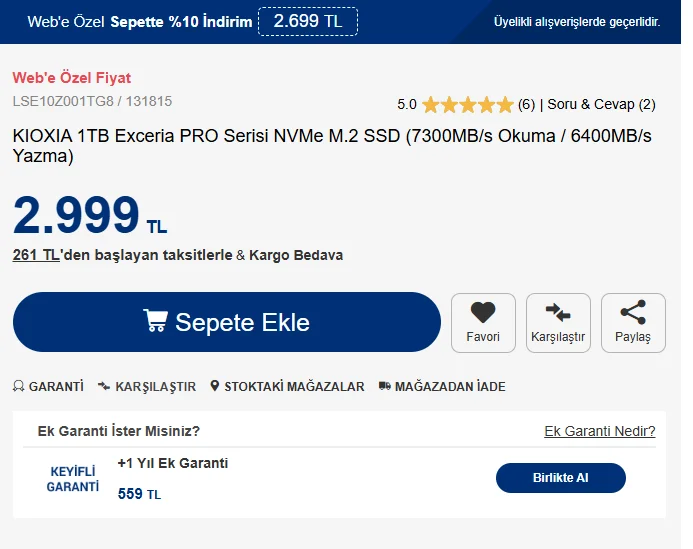Click the 2.699 TL cart discount price box

click(x=308, y=21)
